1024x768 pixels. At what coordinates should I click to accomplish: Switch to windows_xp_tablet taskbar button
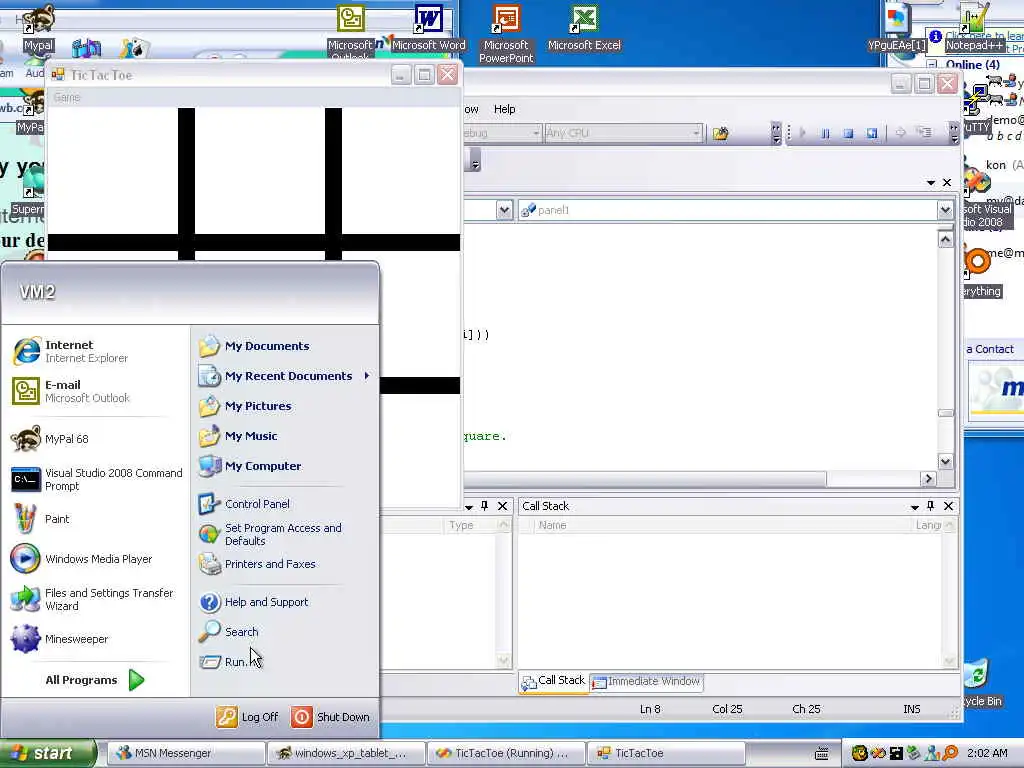[x=346, y=753]
